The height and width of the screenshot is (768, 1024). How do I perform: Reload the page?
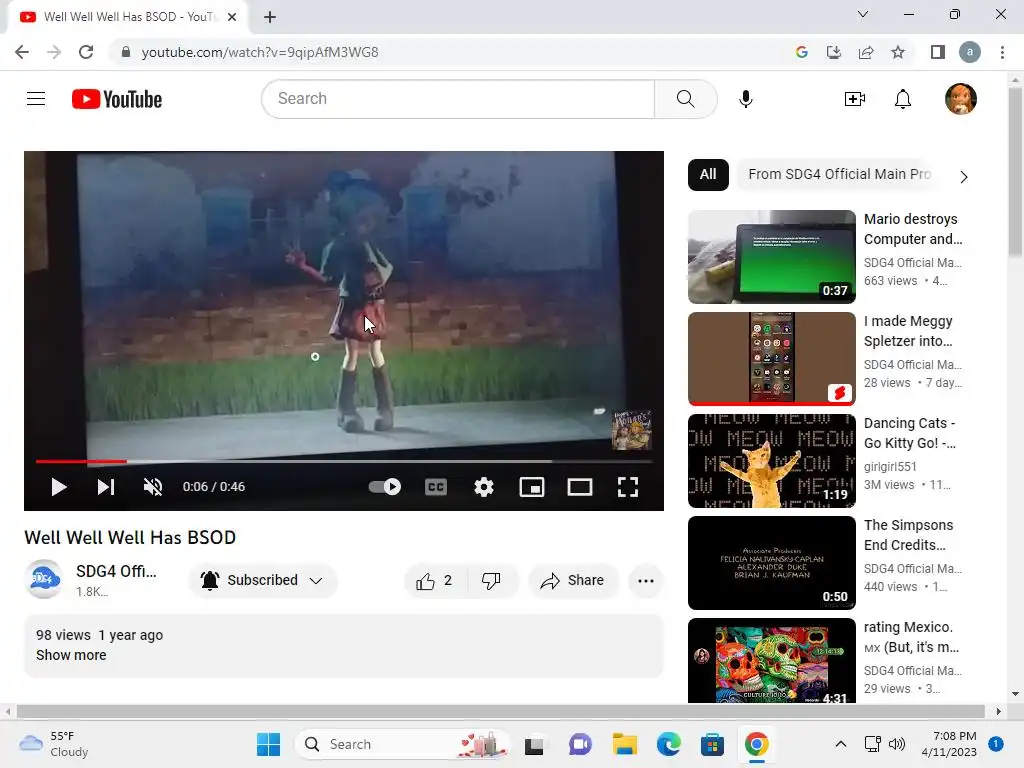(x=86, y=52)
